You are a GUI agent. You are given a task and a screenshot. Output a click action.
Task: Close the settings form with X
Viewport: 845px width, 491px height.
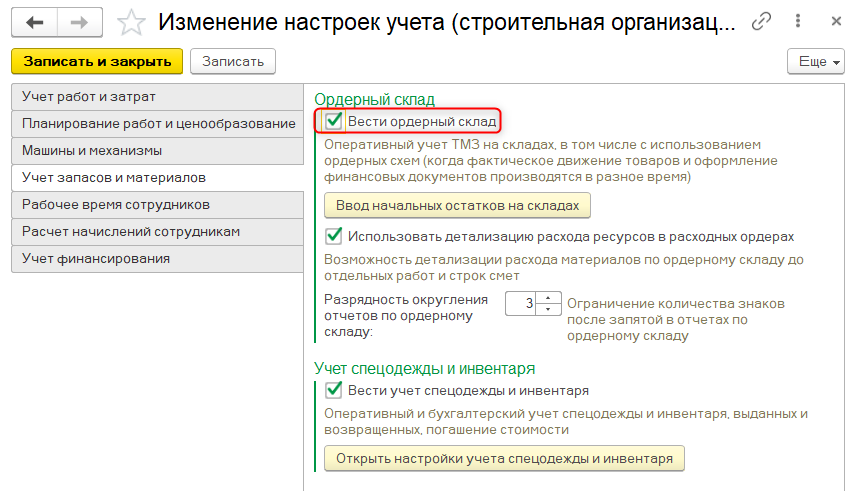[827, 22]
